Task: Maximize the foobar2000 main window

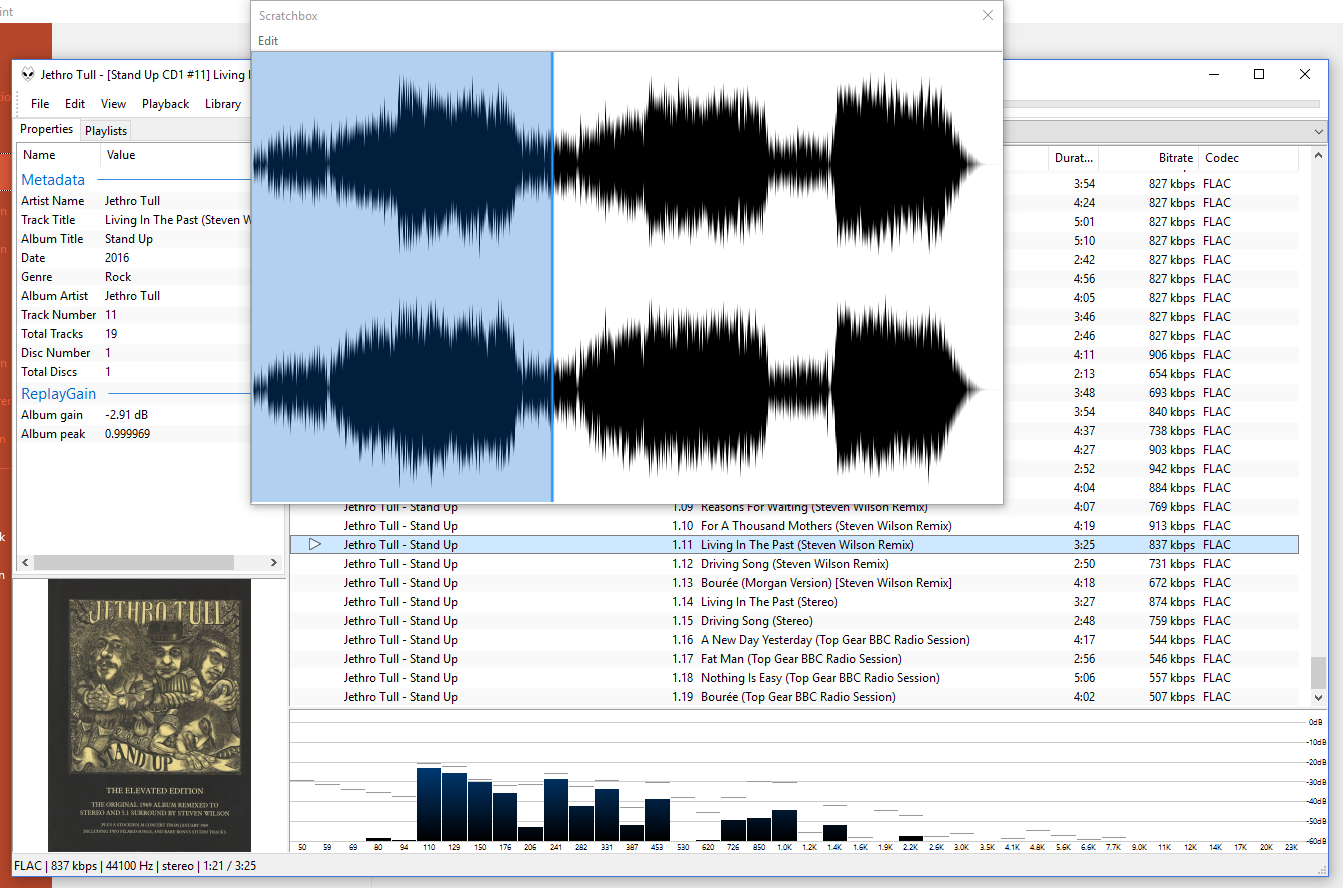Action: point(1259,74)
